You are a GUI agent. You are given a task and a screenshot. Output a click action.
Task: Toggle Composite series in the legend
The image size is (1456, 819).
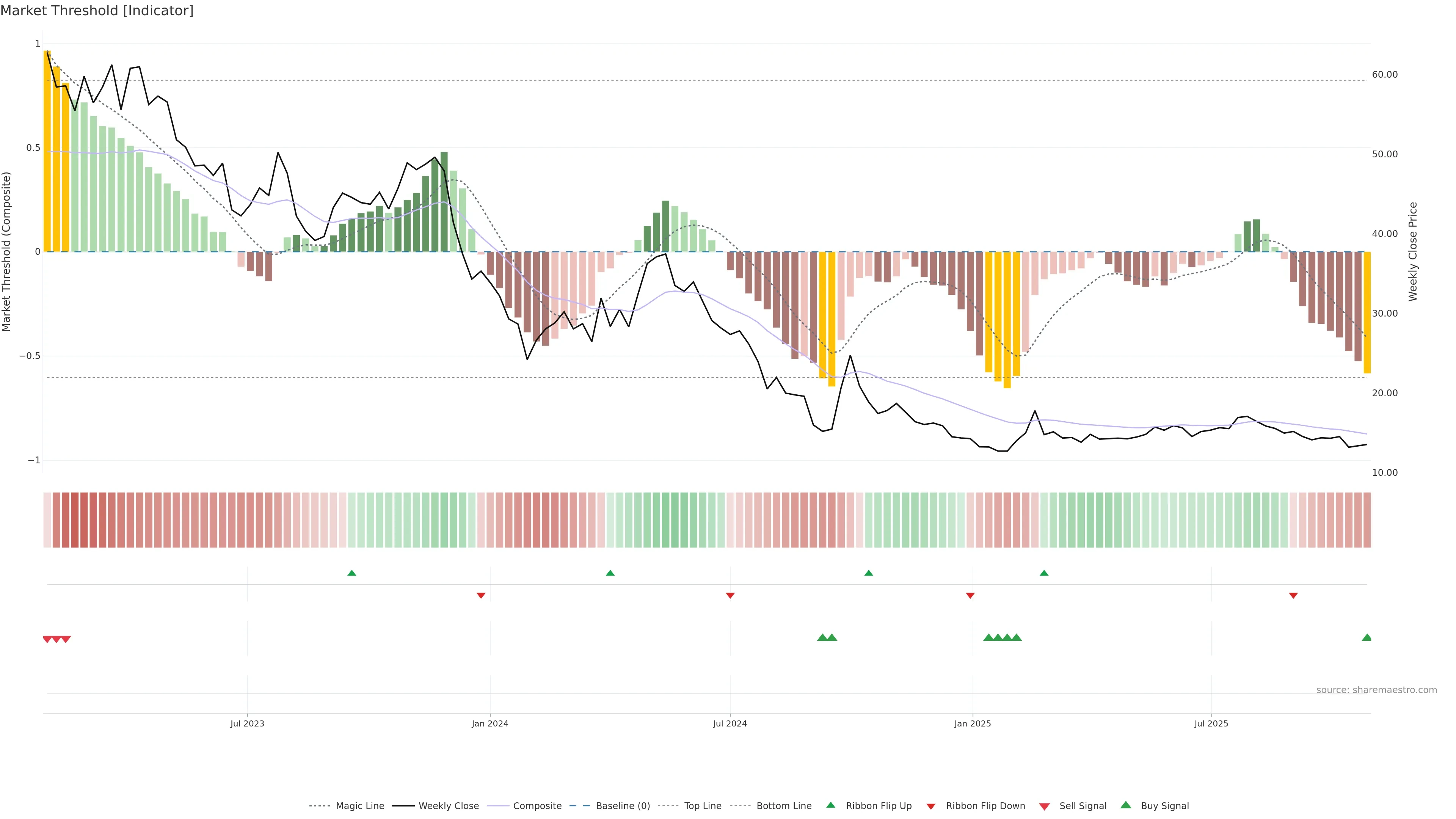537,806
